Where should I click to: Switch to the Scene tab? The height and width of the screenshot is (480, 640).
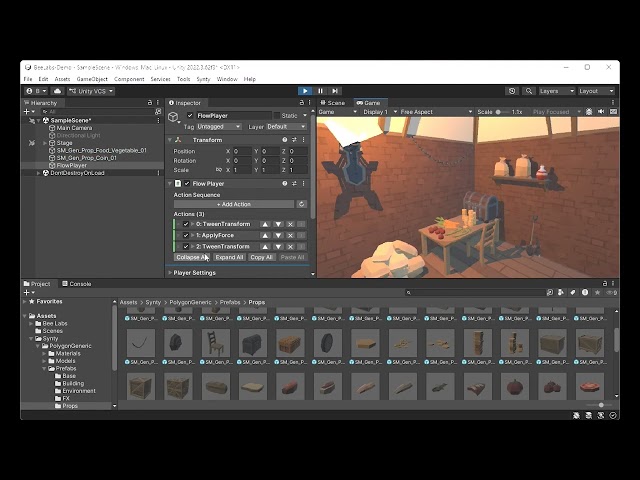333,103
